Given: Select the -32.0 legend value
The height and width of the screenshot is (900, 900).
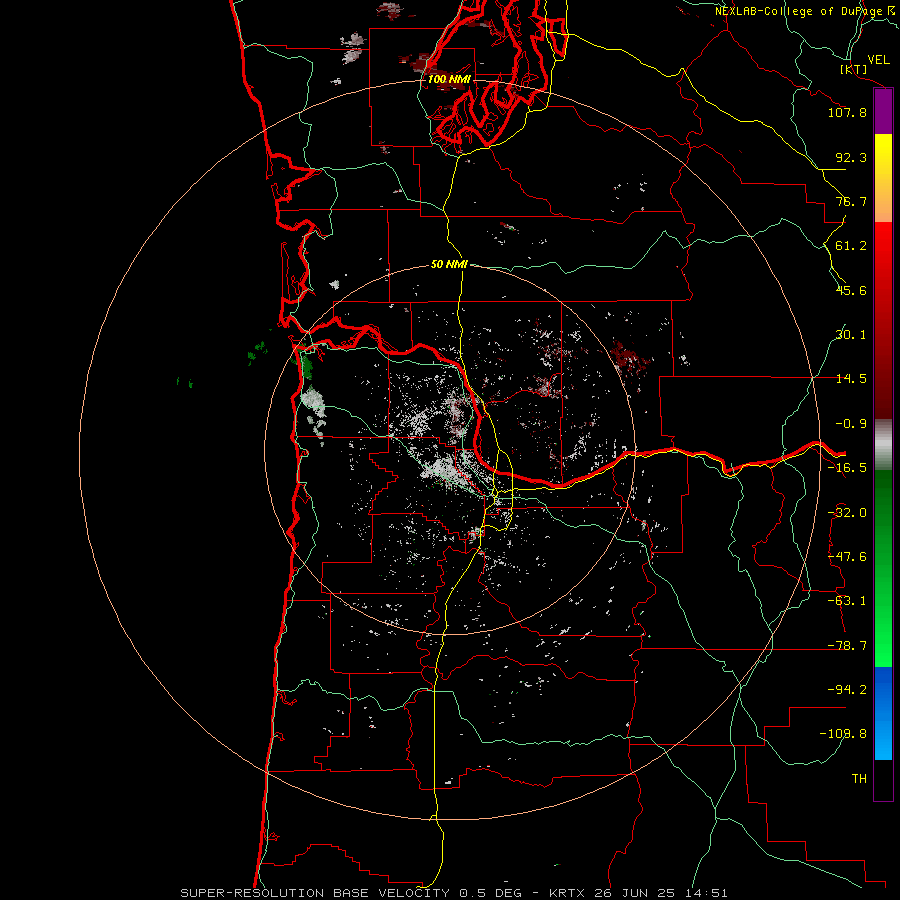Looking at the screenshot, I should (x=847, y=513).
